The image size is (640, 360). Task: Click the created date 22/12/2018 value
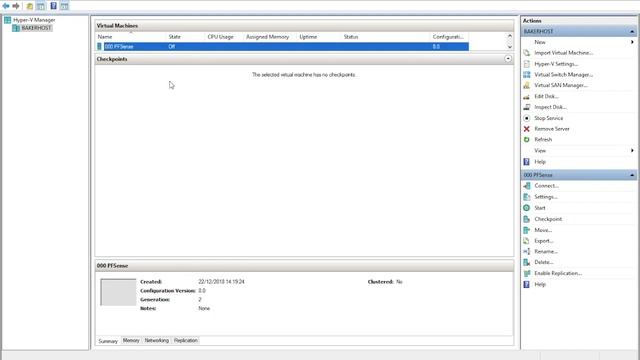click(x=221, y=282)
